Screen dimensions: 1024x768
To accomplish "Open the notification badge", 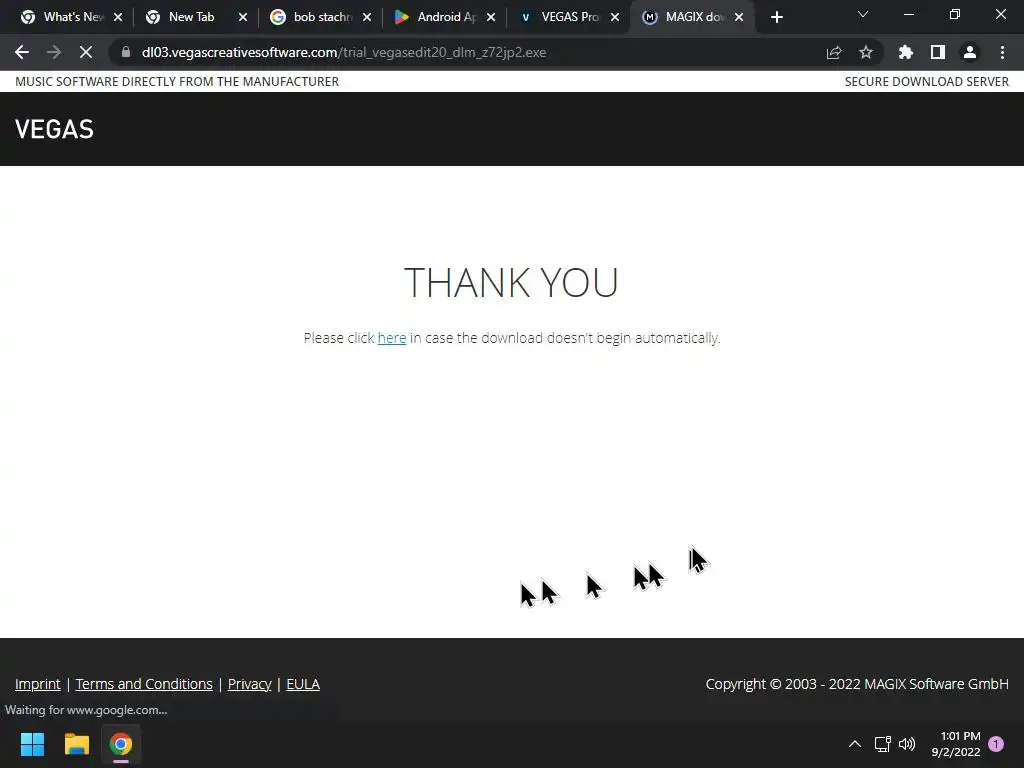I will (x=996, y=743).
